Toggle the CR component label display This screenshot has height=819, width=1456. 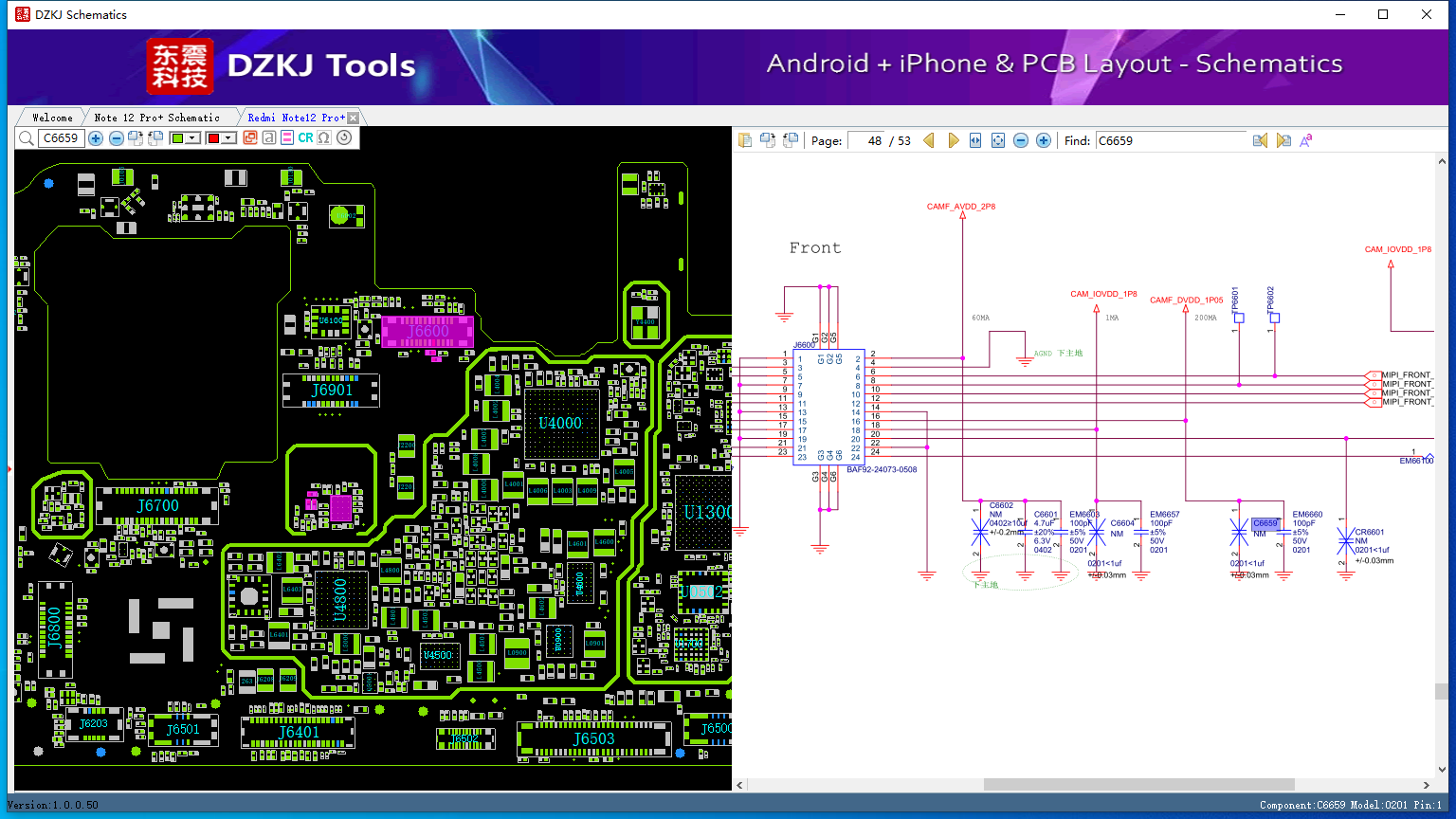click(x=305, y=138)
